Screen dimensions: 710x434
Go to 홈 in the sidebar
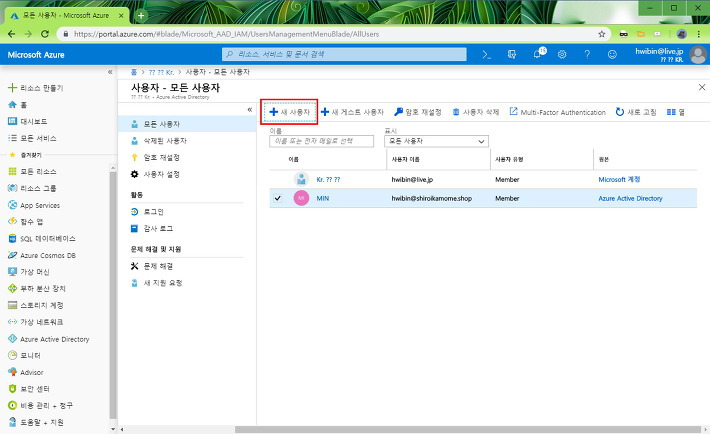point(18,105)
